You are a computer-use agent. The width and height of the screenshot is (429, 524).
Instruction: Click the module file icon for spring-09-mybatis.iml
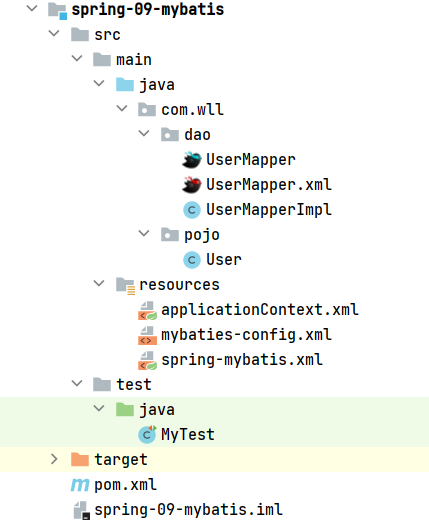[82, 510]
